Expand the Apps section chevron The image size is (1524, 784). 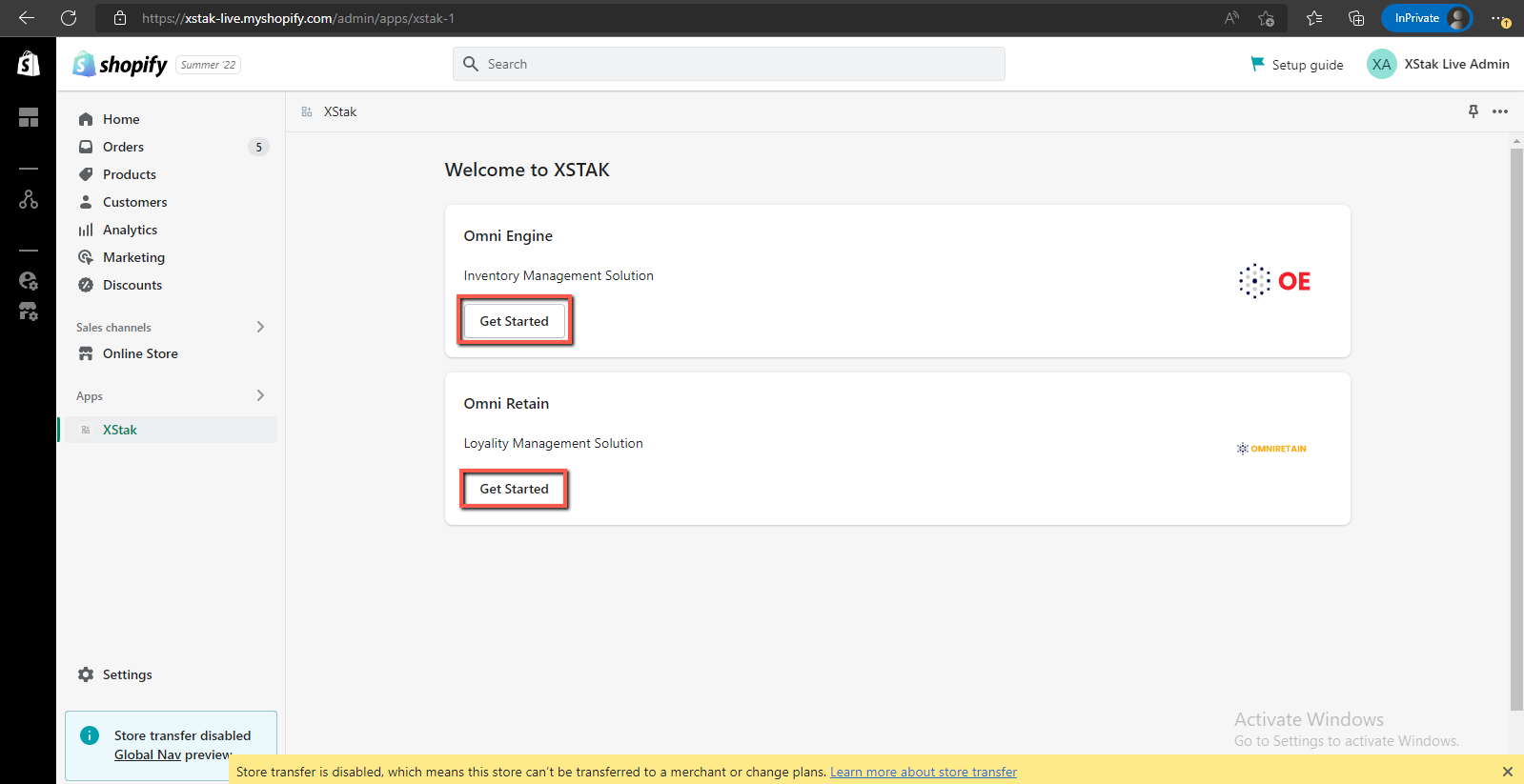(x=260, y=395)
